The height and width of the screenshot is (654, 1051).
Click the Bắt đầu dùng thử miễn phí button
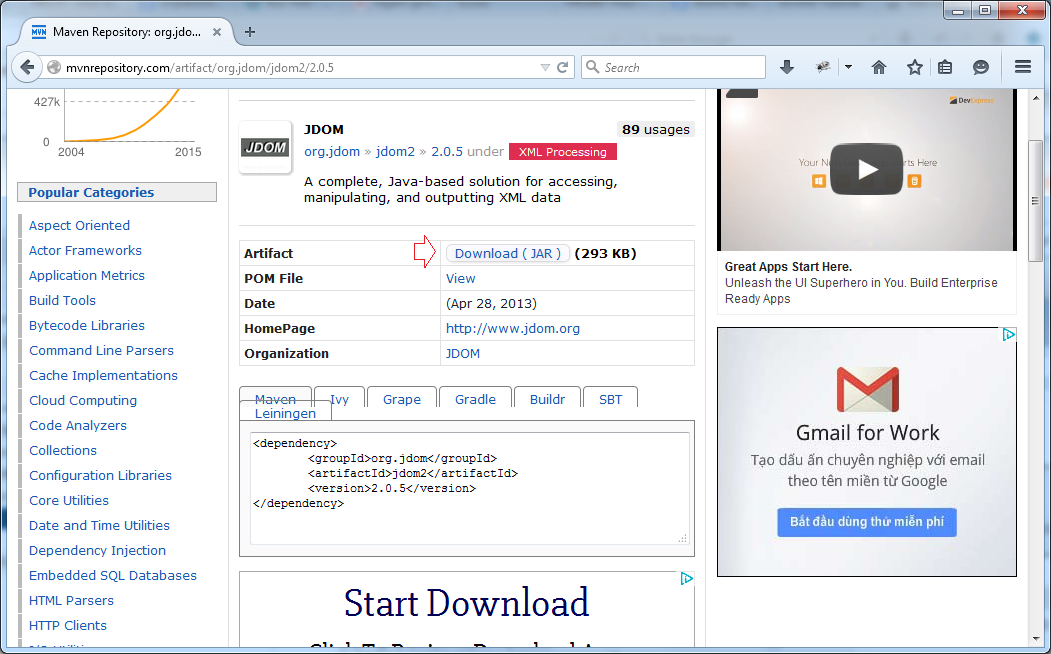(867, 522)
